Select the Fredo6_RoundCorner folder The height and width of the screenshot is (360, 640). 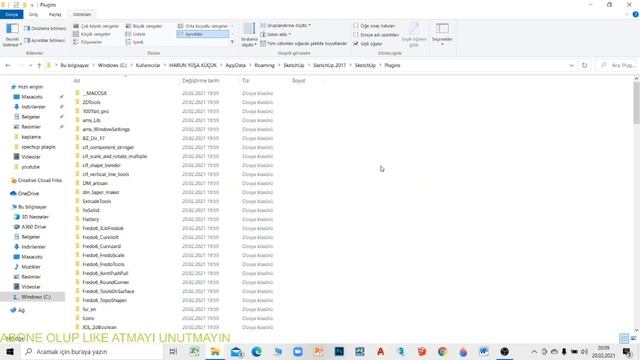click(105, 282)
